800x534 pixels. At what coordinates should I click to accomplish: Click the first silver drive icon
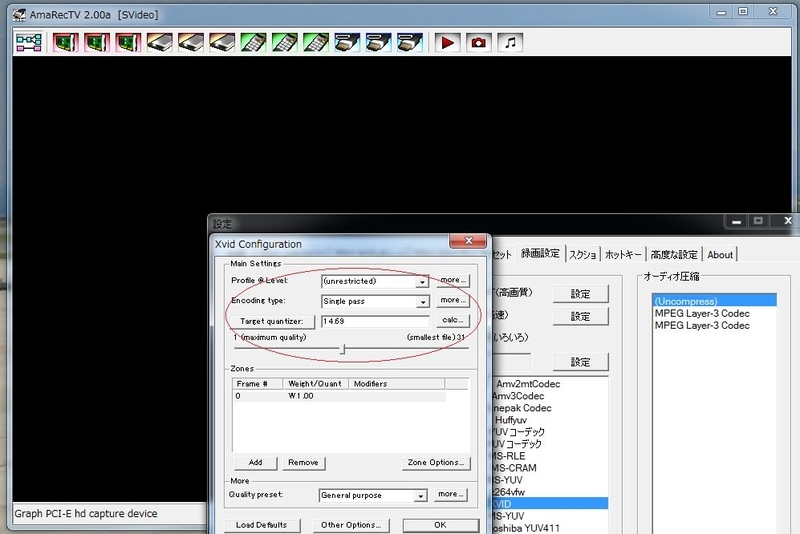coord(160,42)
